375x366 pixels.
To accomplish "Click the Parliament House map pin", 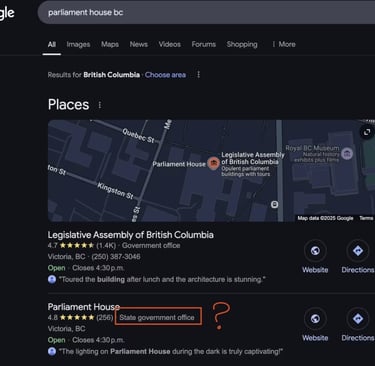I will tap(213, 163).
